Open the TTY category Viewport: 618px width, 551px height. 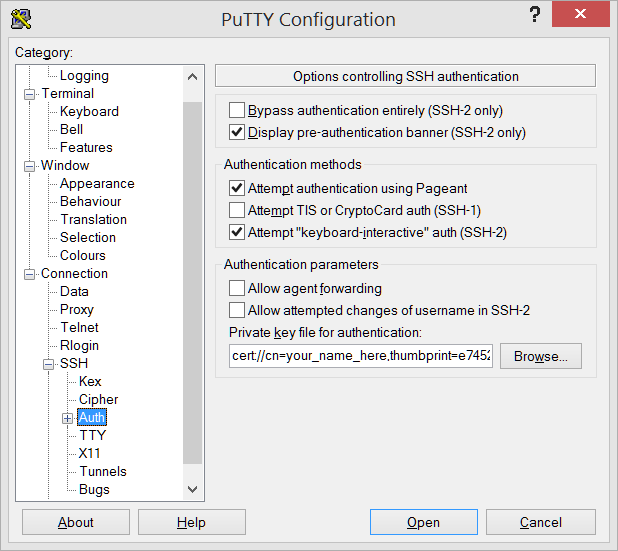93,436
